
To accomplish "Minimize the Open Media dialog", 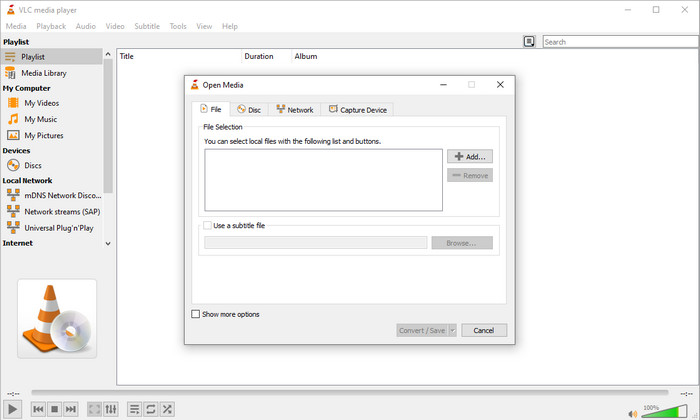I will [x=443, y=85].
